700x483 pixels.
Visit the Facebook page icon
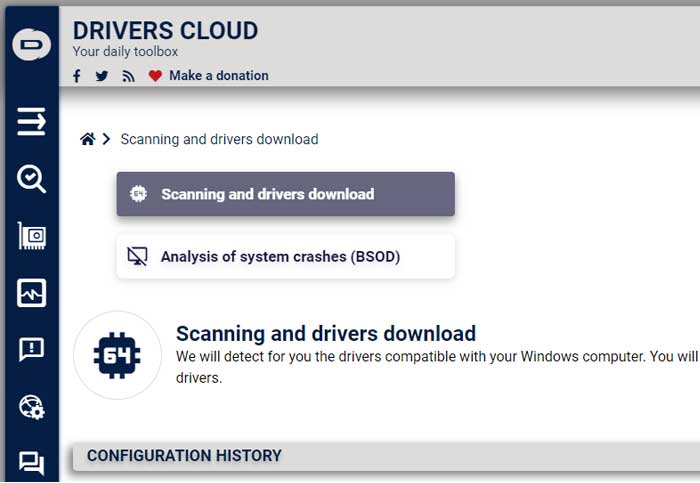coord(77,76)
